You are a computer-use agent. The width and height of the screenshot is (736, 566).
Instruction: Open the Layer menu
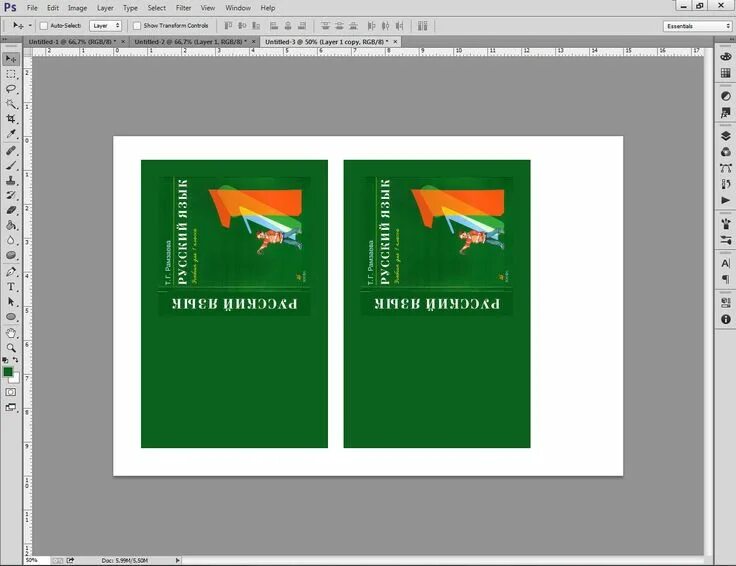click(105, 8)
